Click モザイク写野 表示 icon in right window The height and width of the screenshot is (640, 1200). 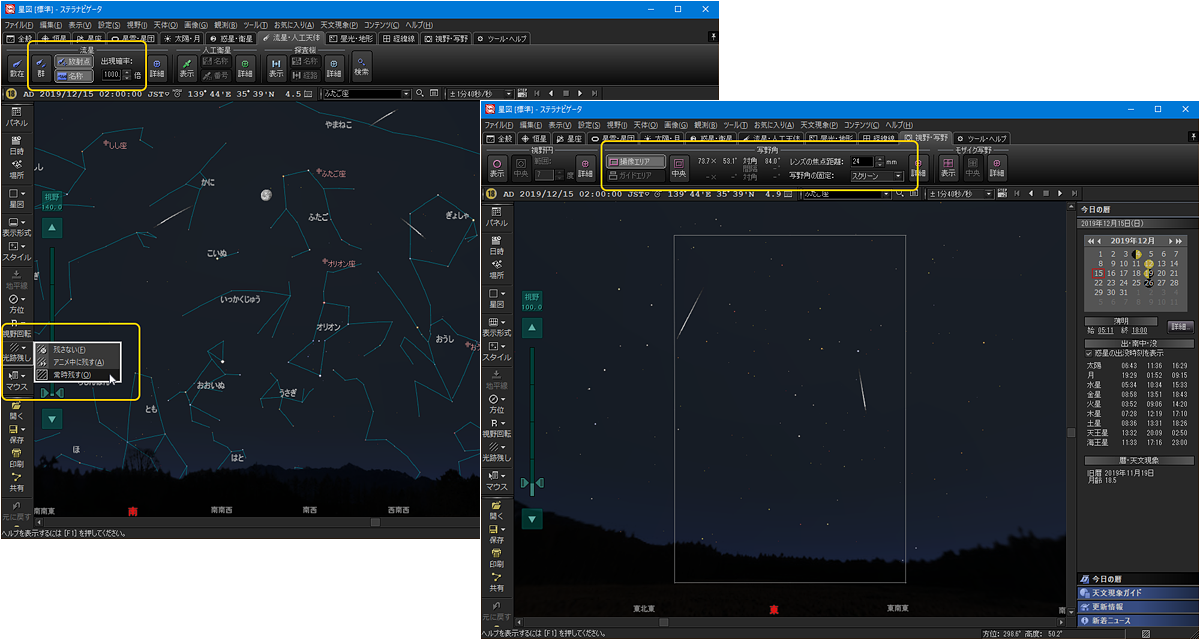coord(948,167)
